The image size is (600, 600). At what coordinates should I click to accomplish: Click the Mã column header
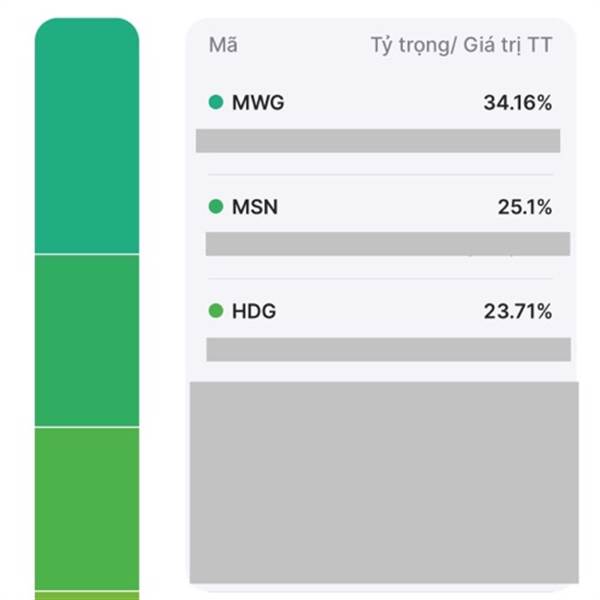pos(223,45)
